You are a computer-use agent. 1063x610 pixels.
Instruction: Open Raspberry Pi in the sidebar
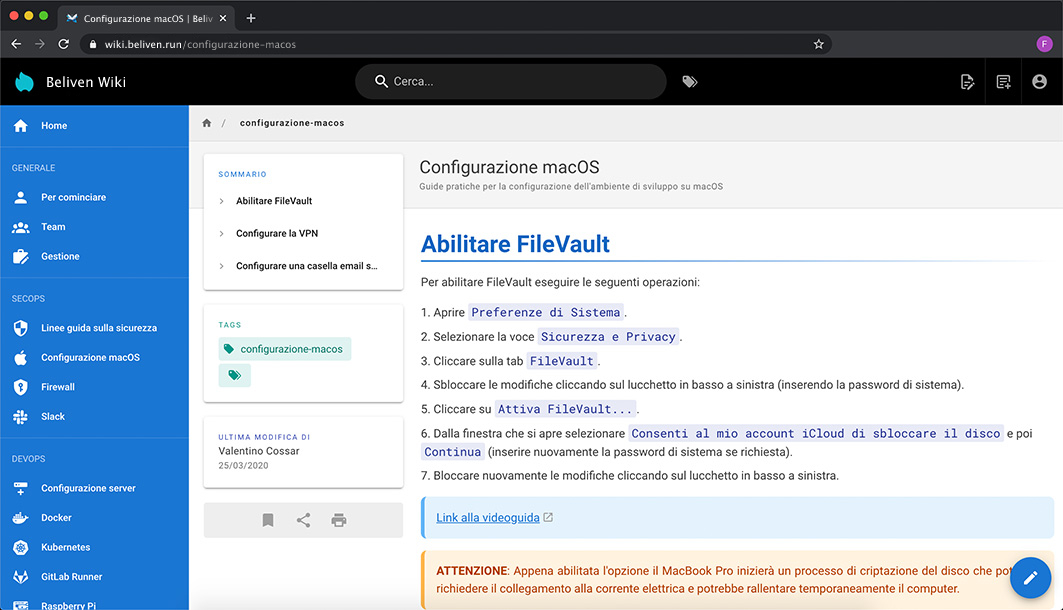pos(94,604)
